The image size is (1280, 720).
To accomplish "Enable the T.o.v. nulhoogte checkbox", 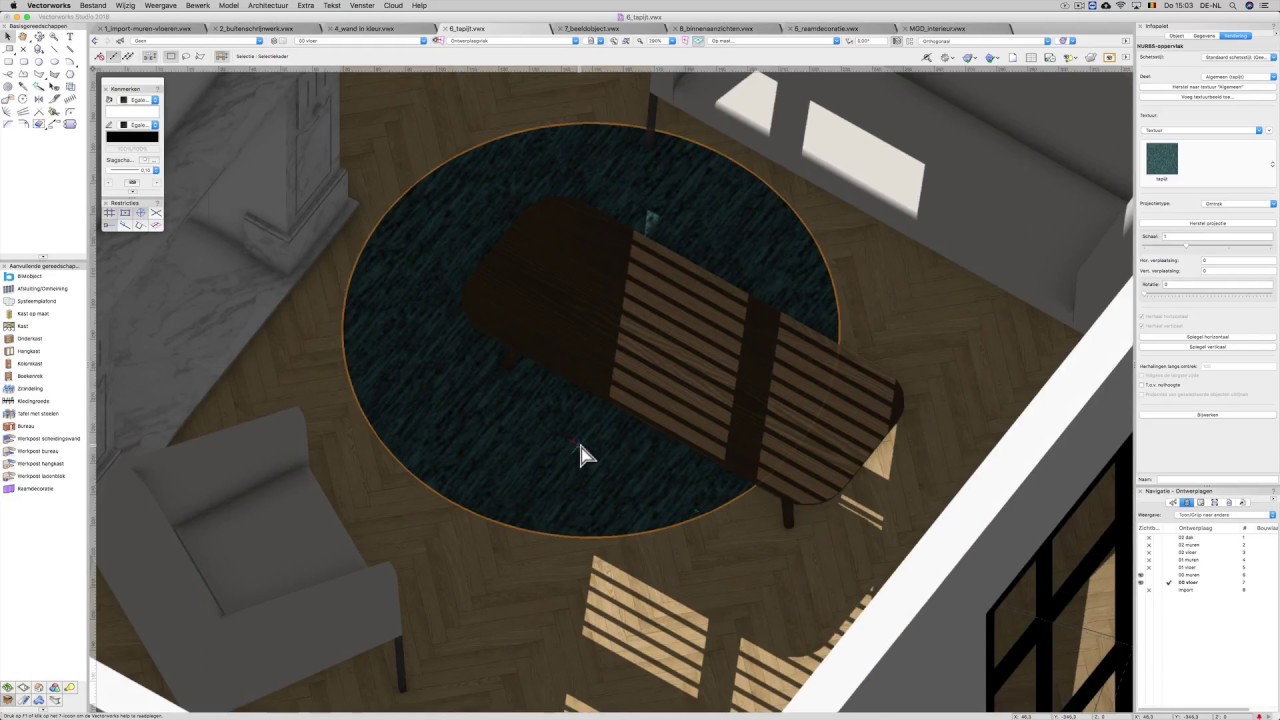I will coord(1142,385).
